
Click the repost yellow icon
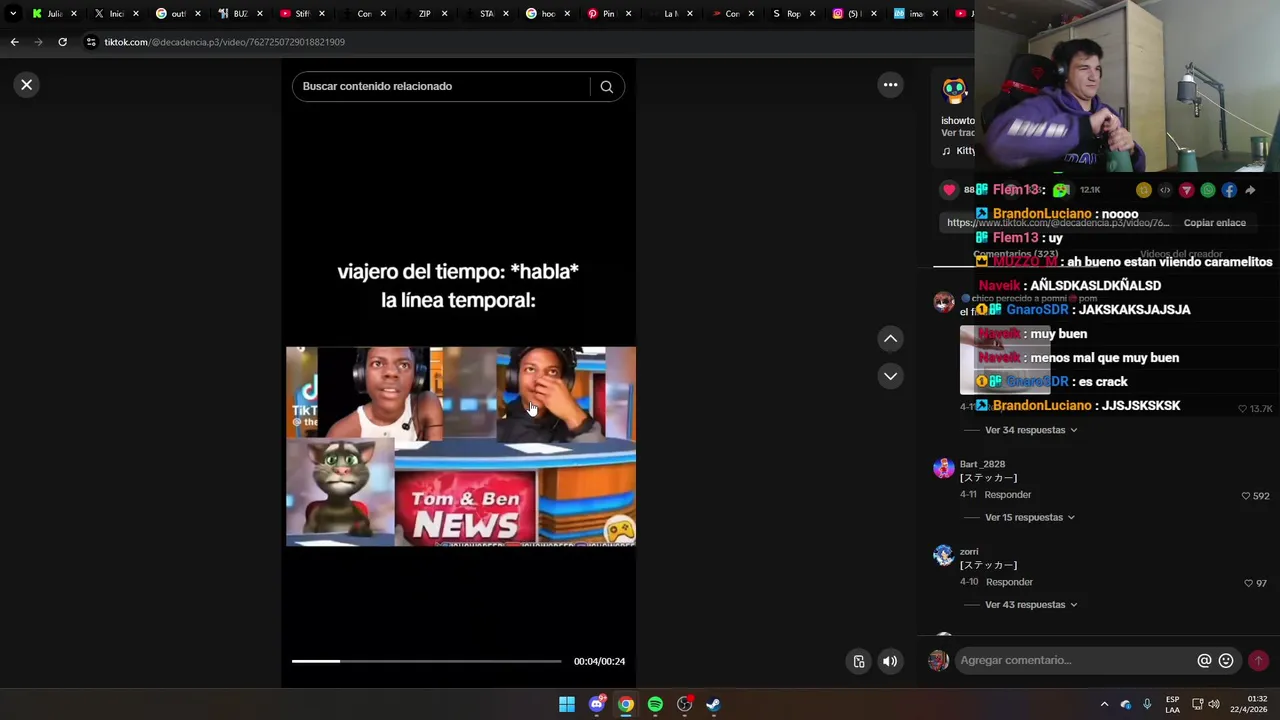tap(1144, 190)
